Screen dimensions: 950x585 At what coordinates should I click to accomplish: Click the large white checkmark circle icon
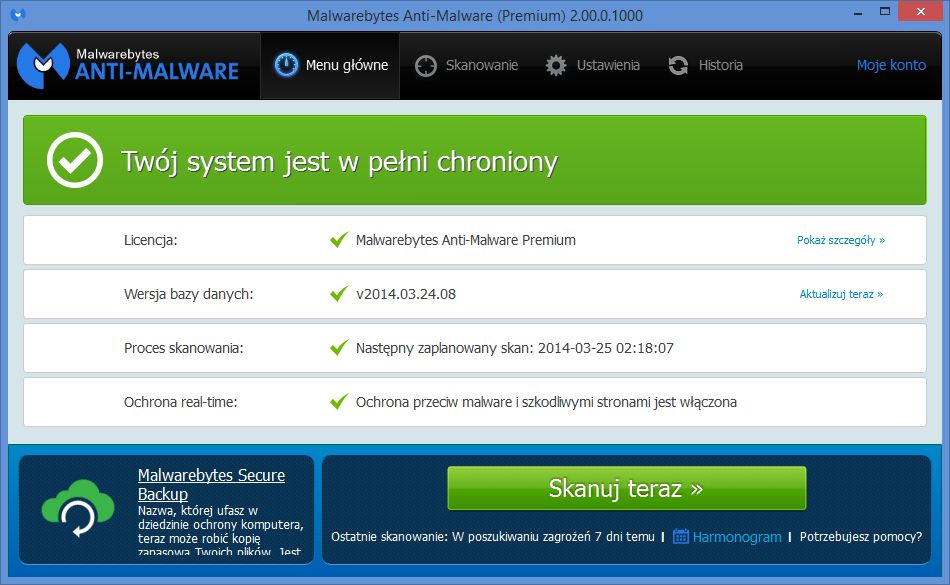(x=75, y=160)
